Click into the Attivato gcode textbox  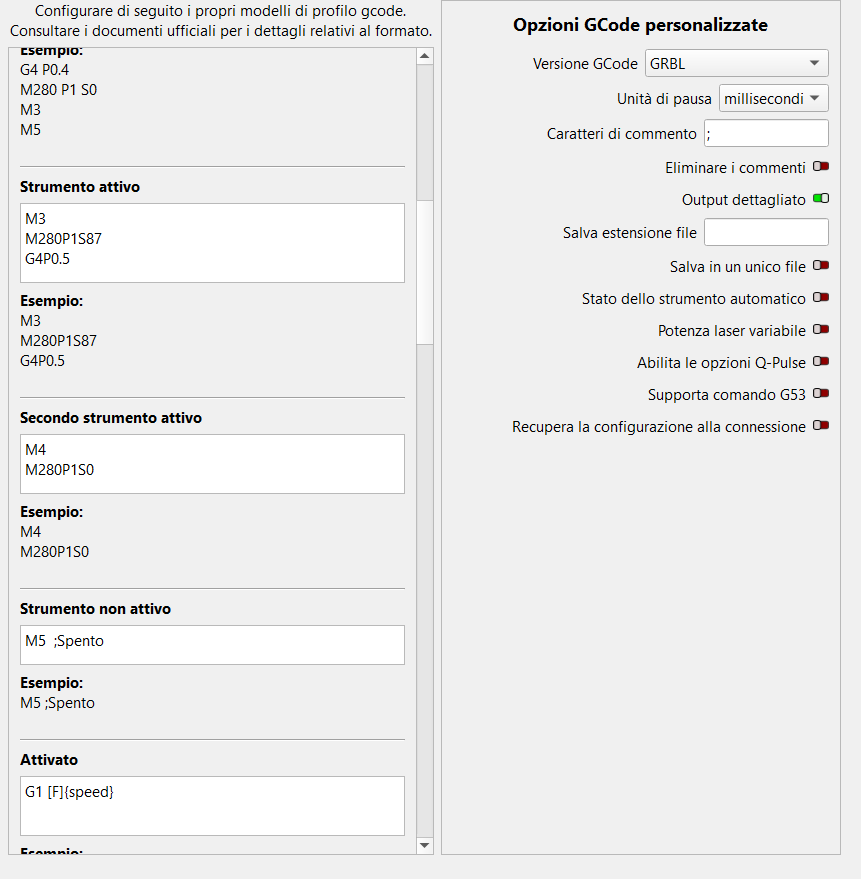[x=212, y=806]
